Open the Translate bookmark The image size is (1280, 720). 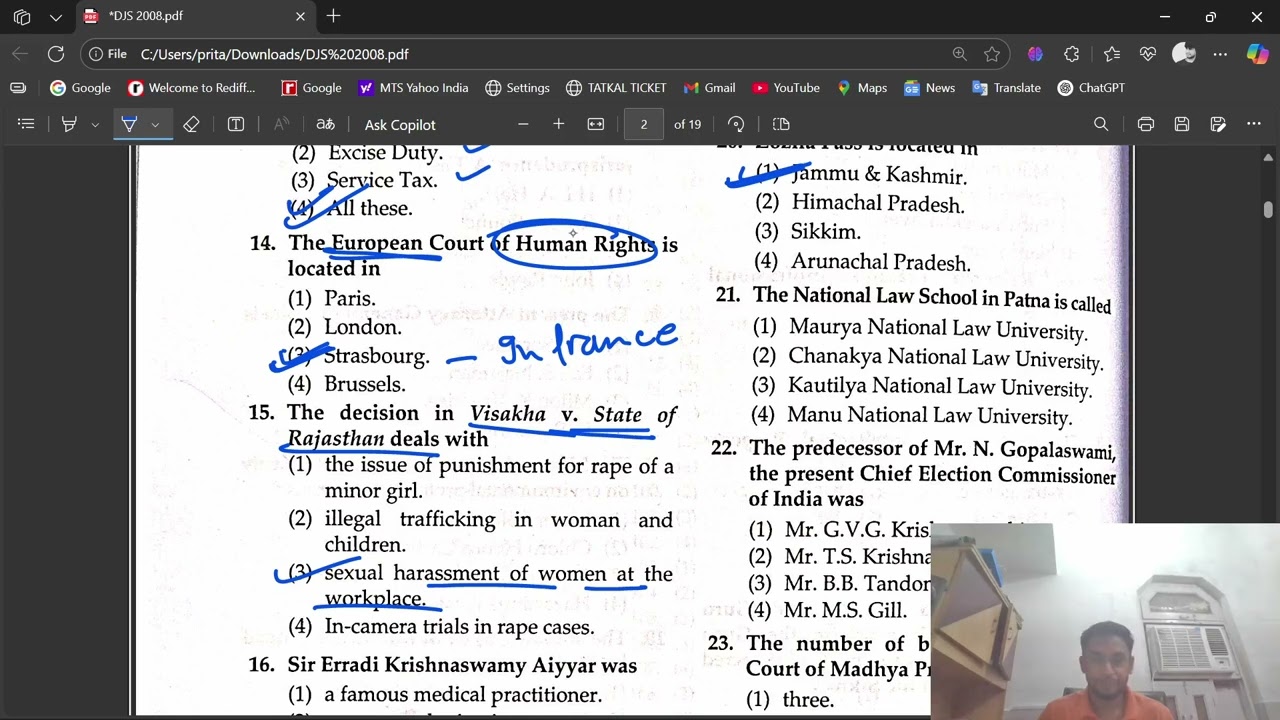(1006, 88)
